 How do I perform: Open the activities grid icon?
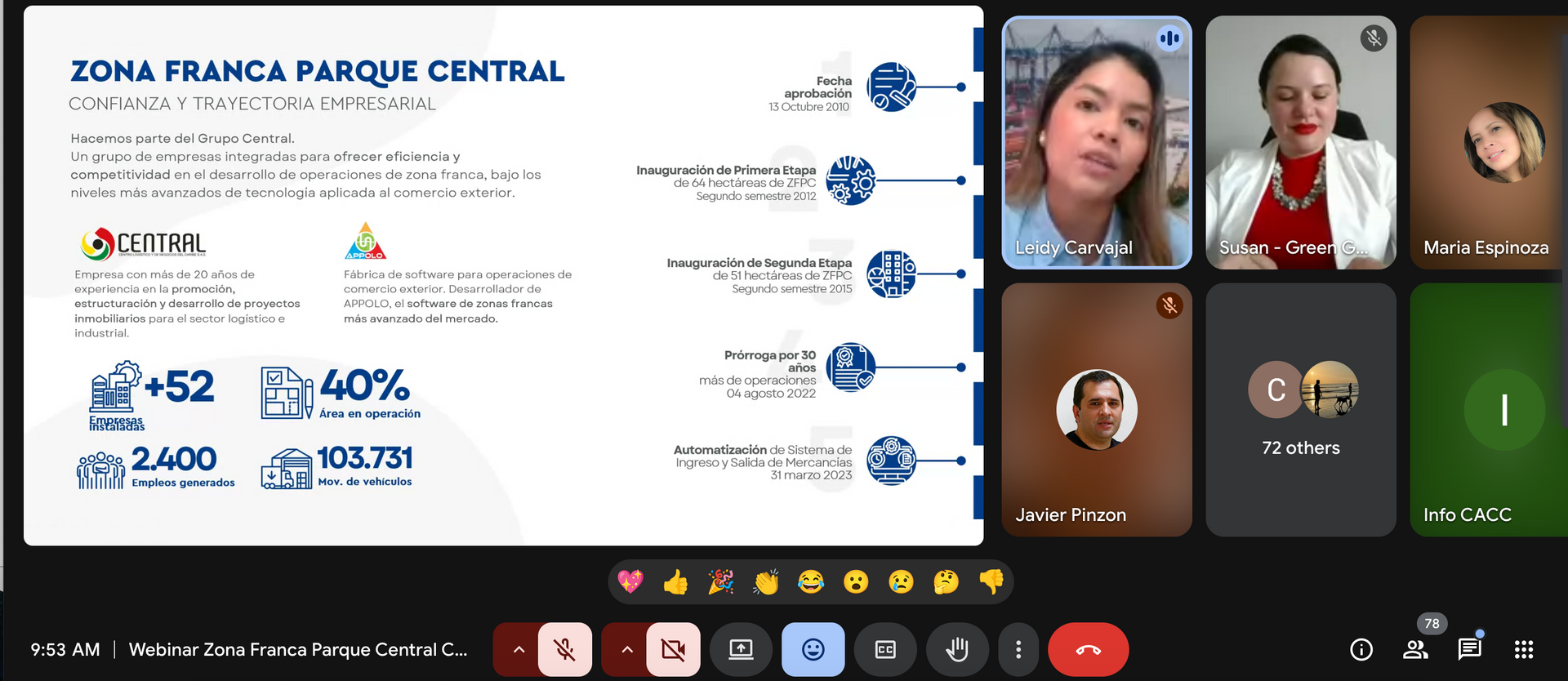(1523, 650)
